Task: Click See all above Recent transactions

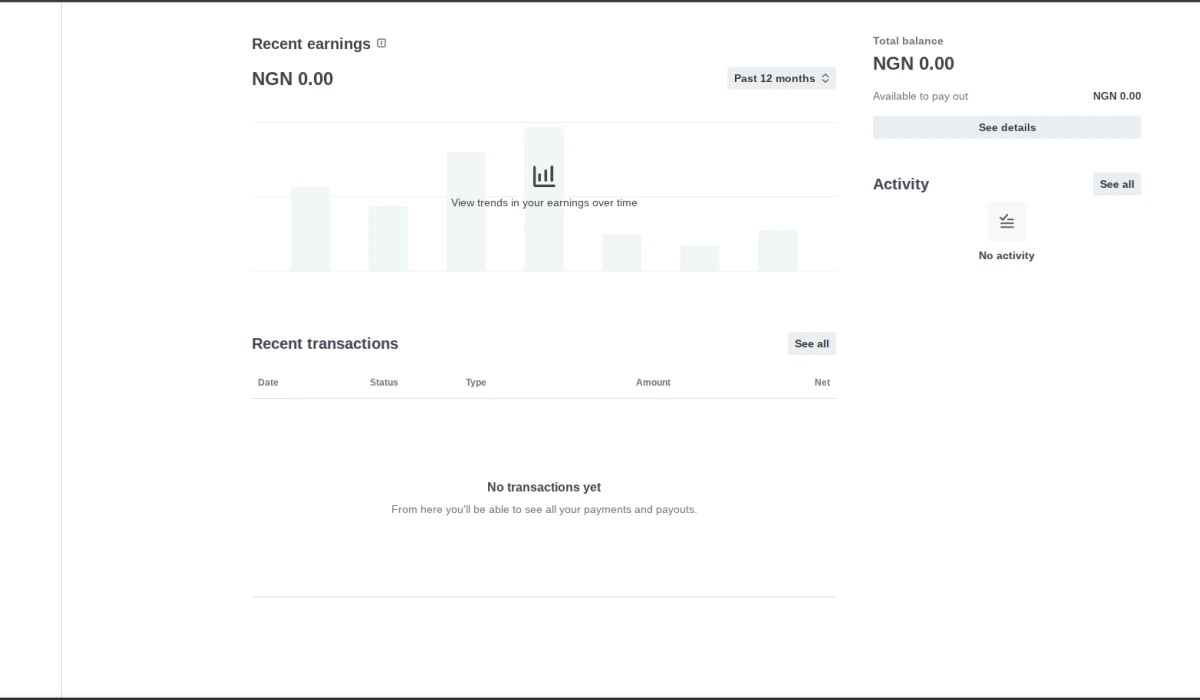Action: click(x=811, y=343)
